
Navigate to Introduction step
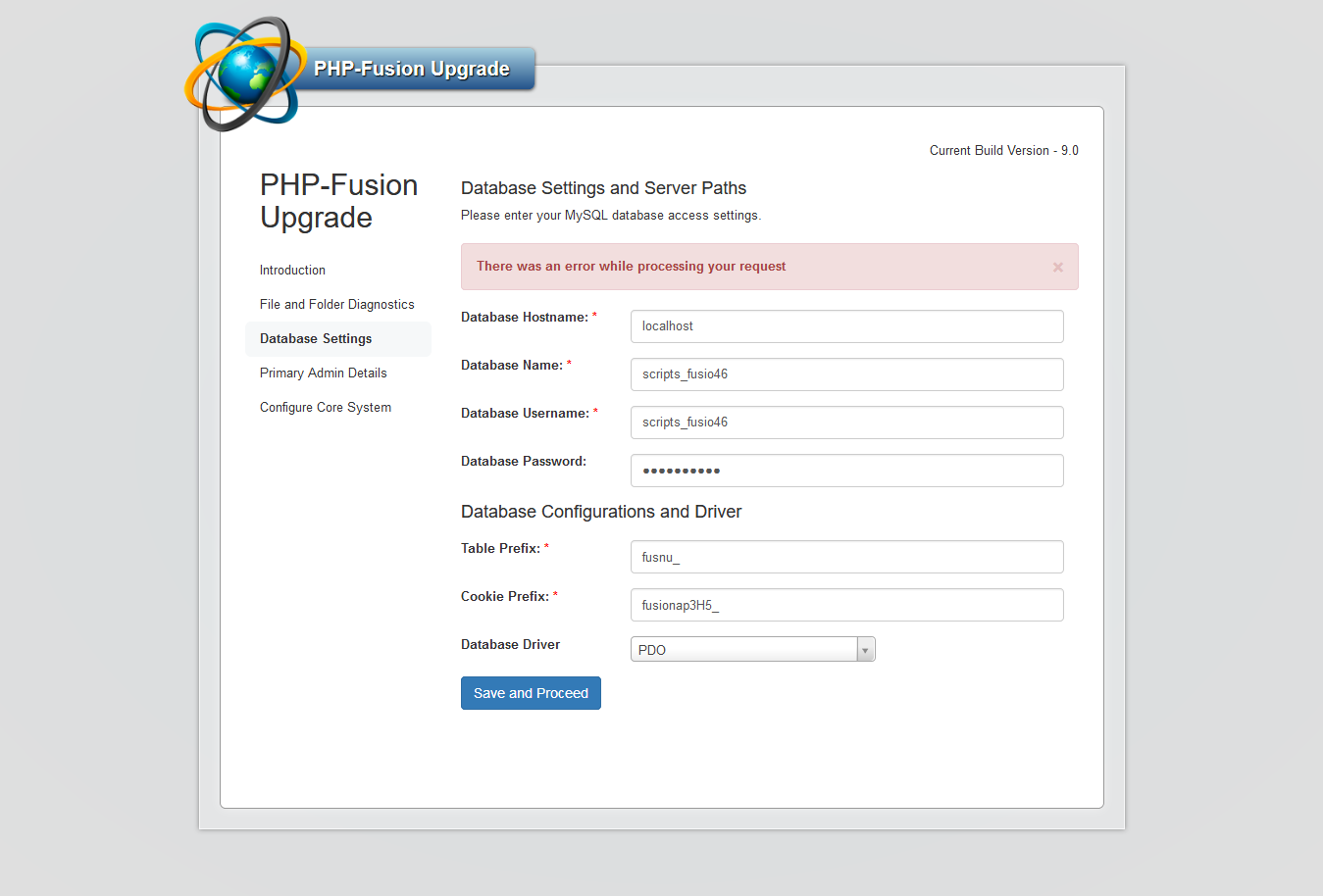point(292,270)
